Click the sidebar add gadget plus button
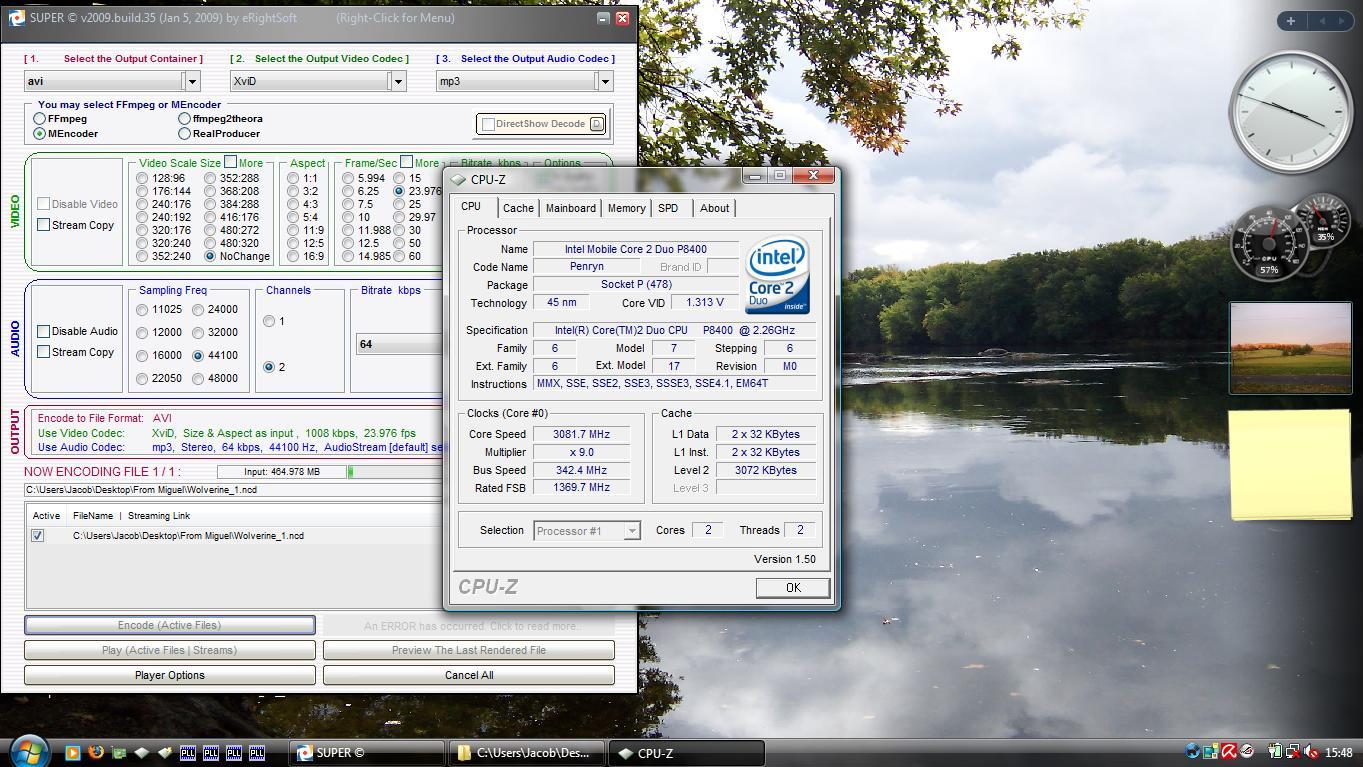 click(1291, 20)
